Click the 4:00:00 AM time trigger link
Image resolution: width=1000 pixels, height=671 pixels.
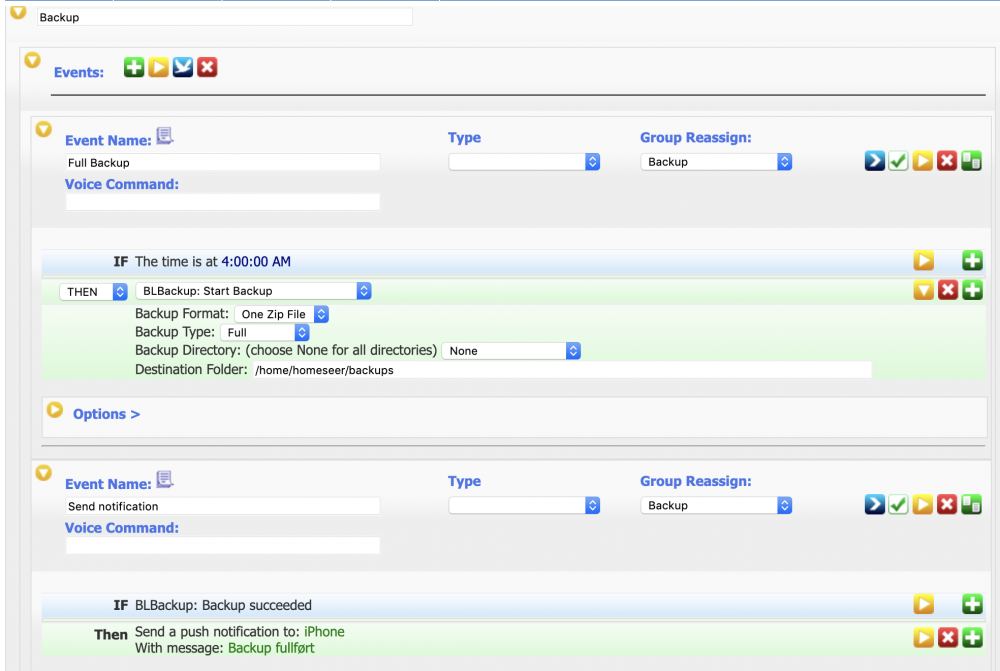point(256,262)
